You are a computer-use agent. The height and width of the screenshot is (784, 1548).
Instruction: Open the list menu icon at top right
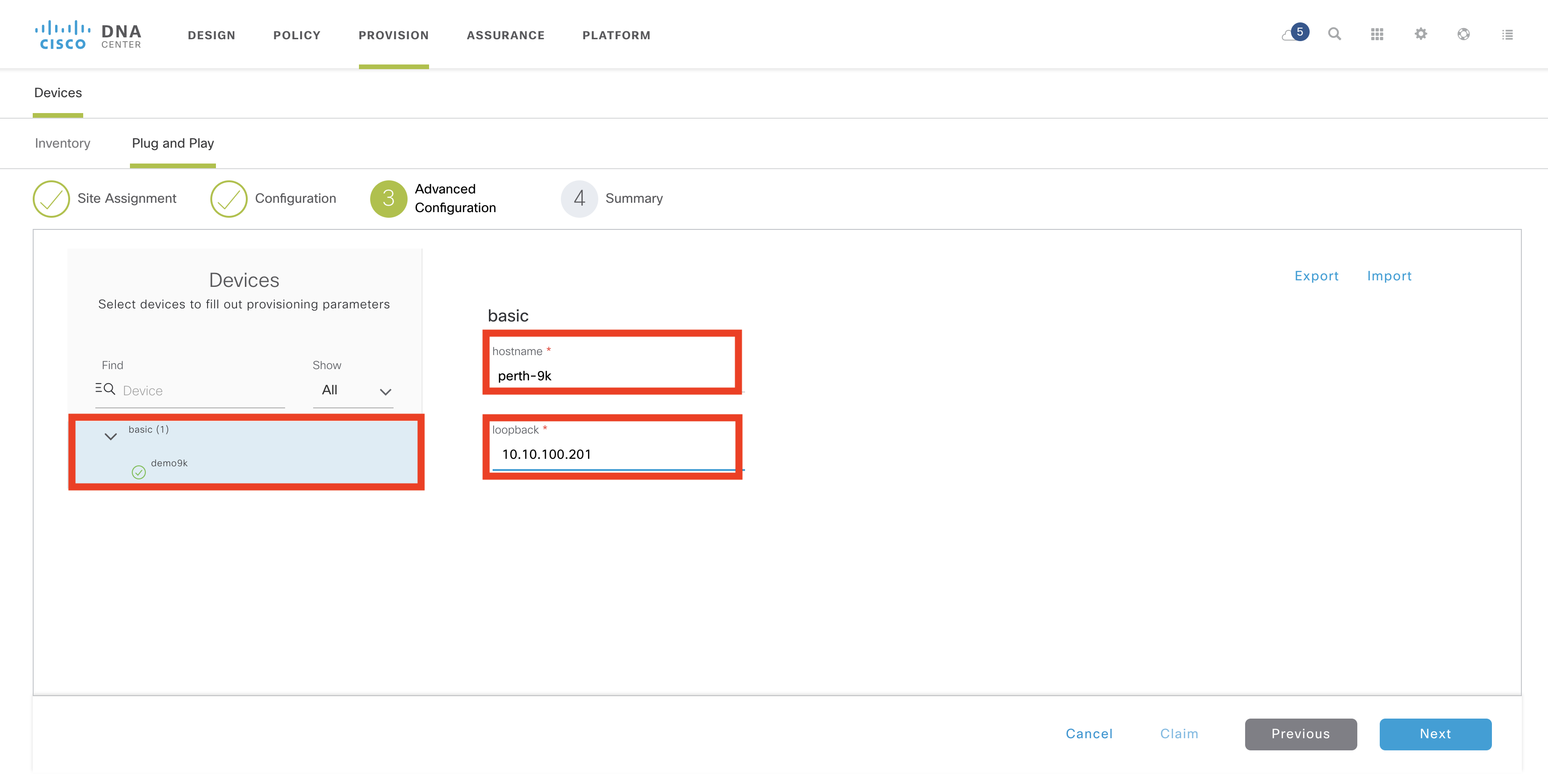(1507, 34)
